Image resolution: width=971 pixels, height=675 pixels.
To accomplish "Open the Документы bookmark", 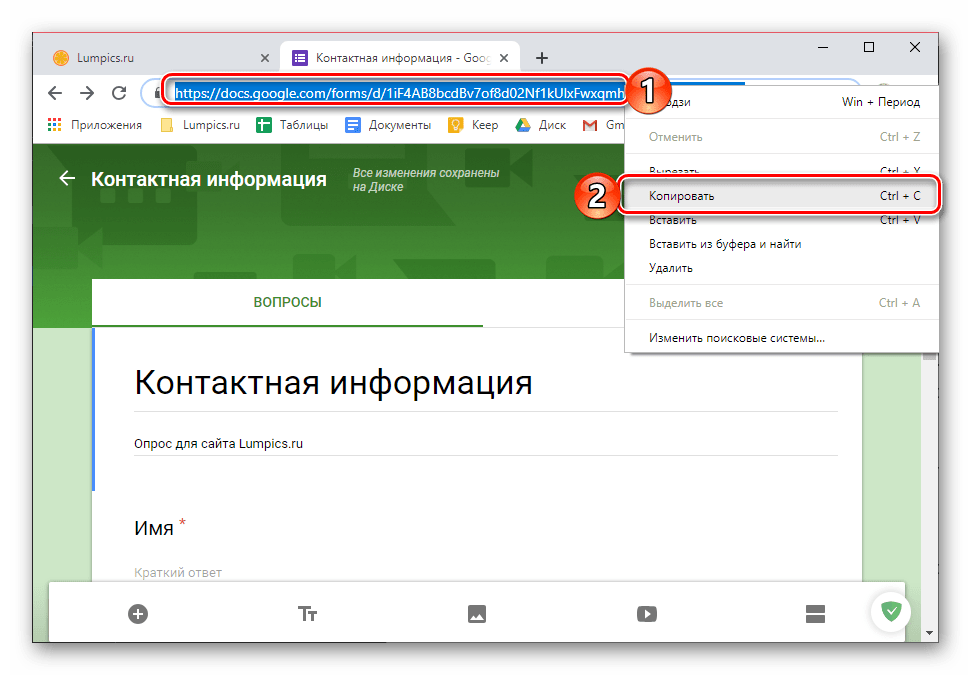I will (388, 125).
